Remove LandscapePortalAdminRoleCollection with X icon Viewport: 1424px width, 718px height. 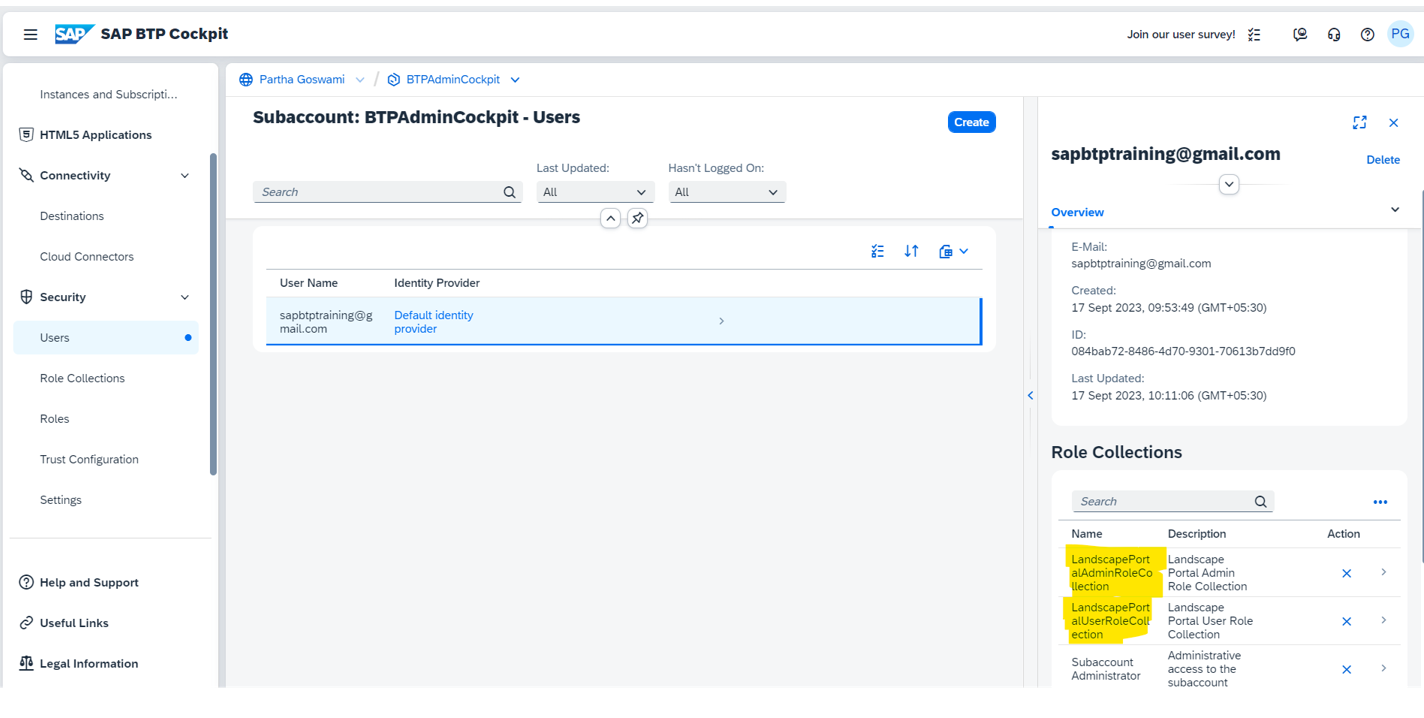click(1346, 573)
